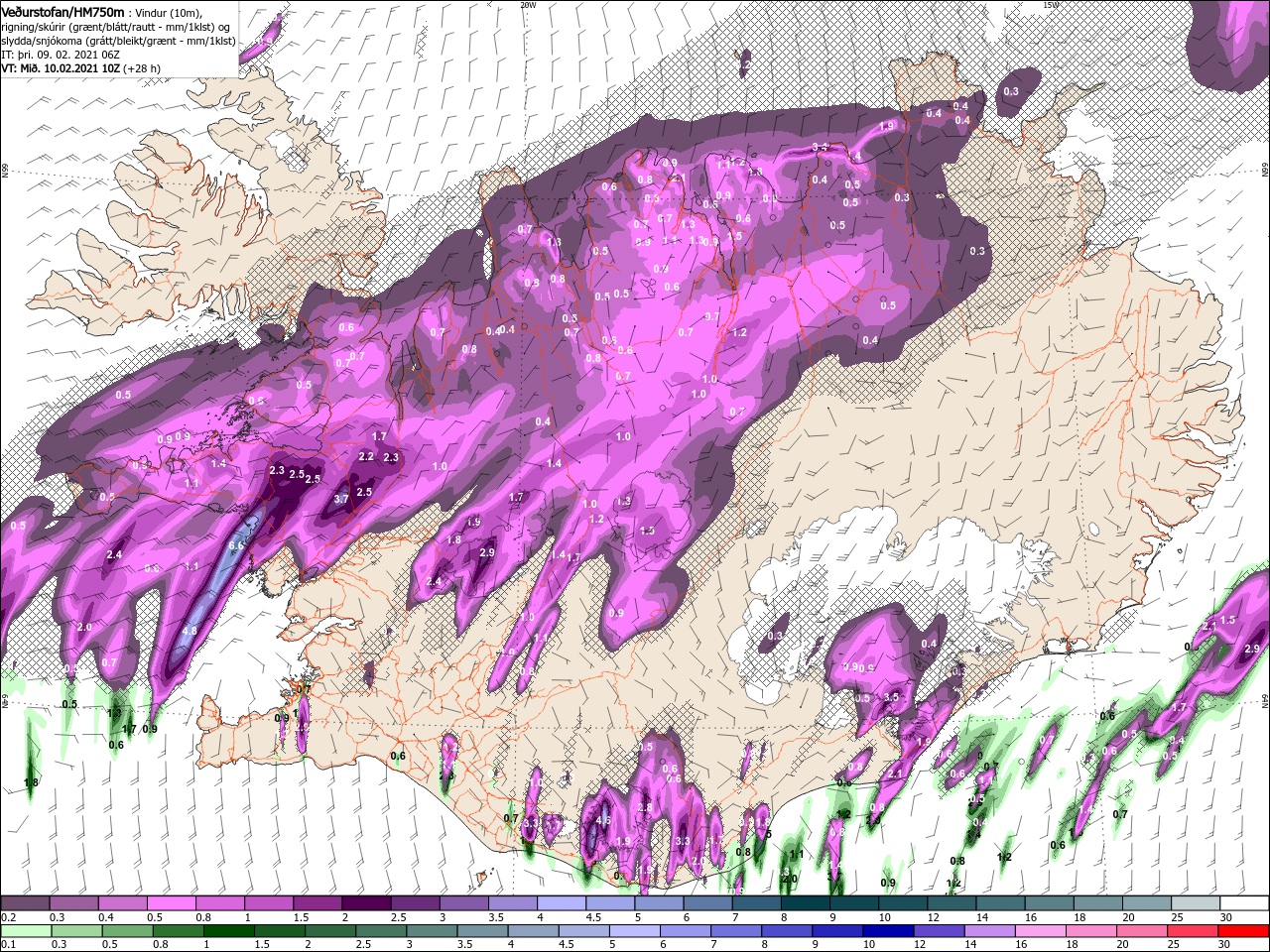Click the palest green 0.1 swatch in the rain legend
This screenshot has width=1270, height=952.
click(26, 931)
